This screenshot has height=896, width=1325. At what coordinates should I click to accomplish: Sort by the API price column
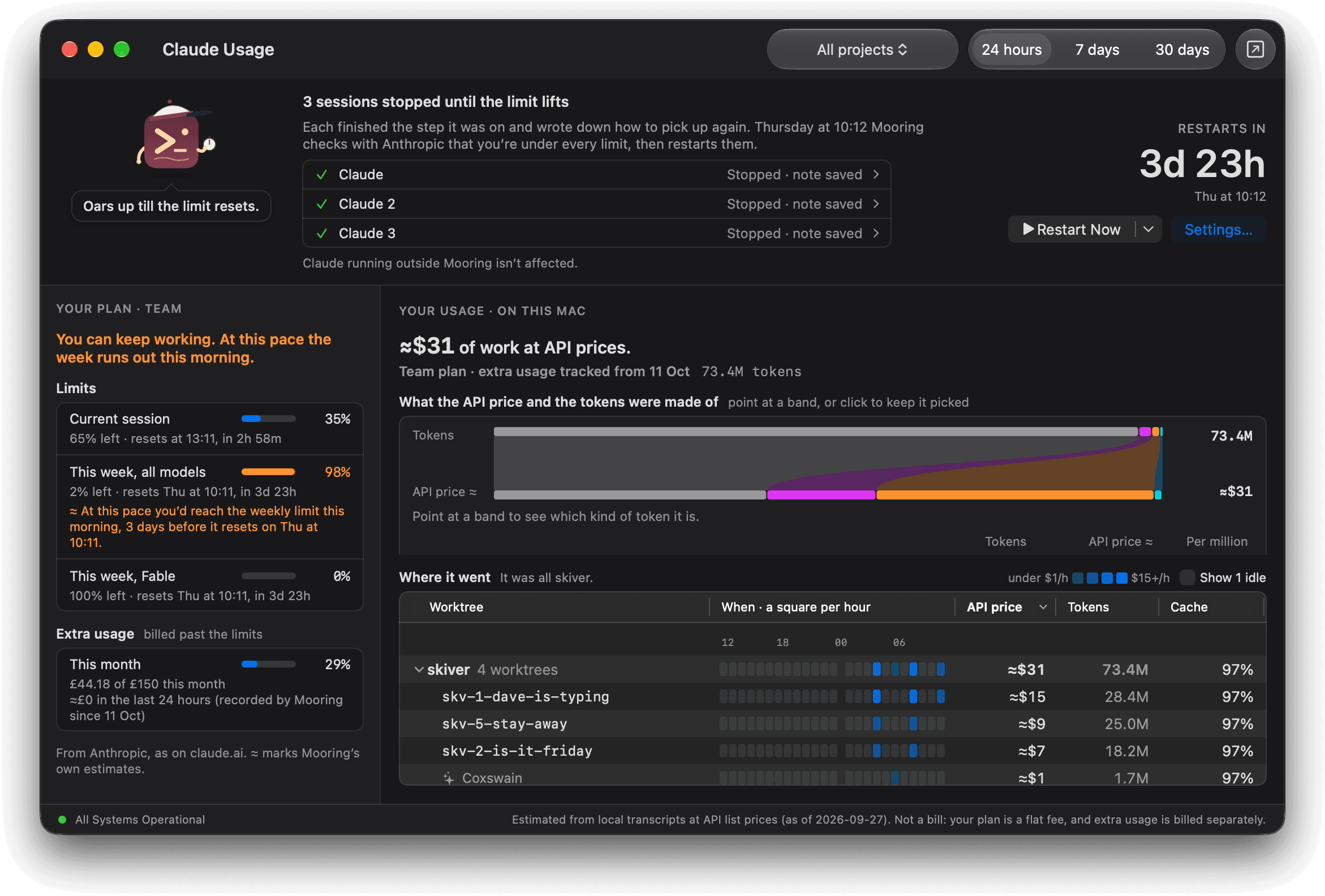1006,607
